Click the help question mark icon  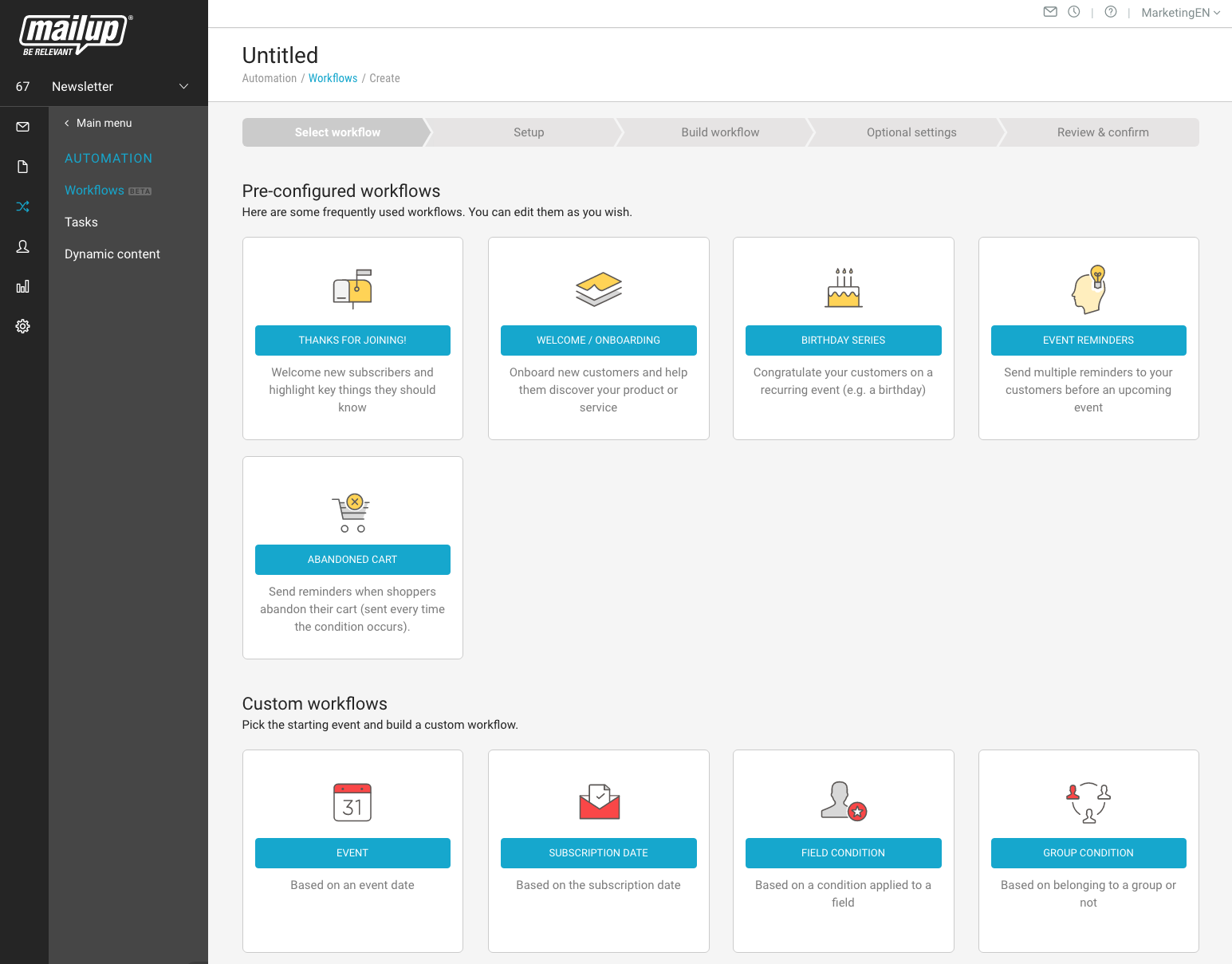(x=1111, y=12)
